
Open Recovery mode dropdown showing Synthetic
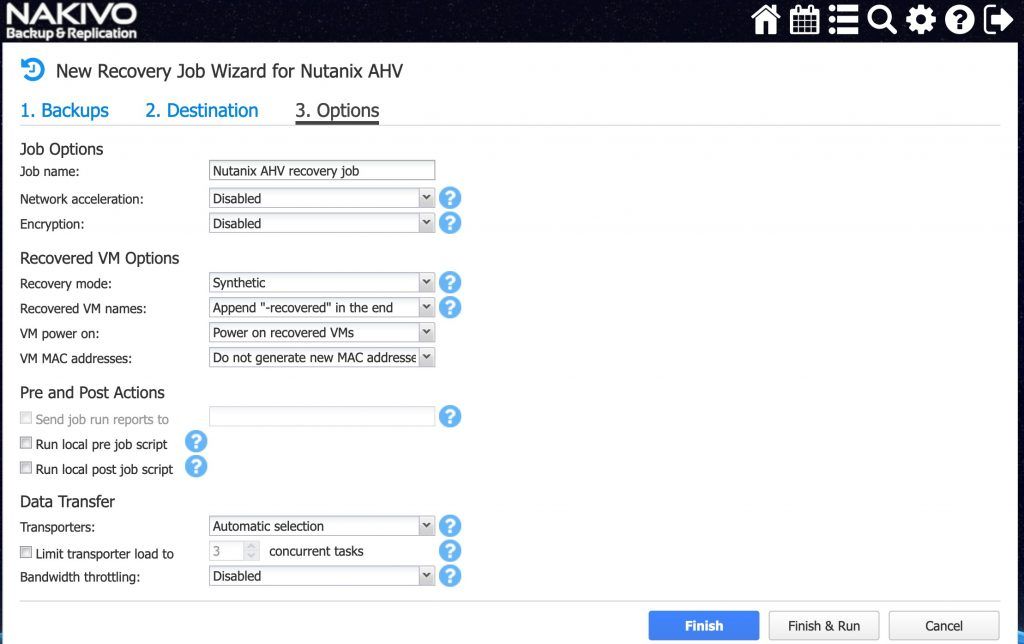322,282
